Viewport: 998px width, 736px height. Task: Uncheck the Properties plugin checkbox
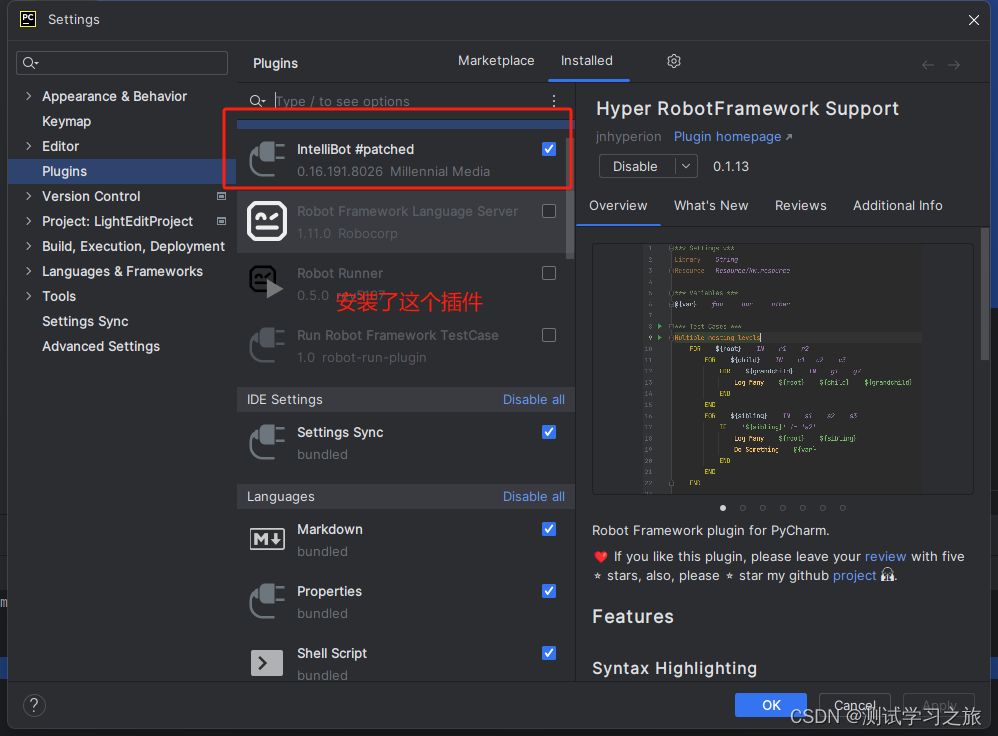tap(548, 591)
